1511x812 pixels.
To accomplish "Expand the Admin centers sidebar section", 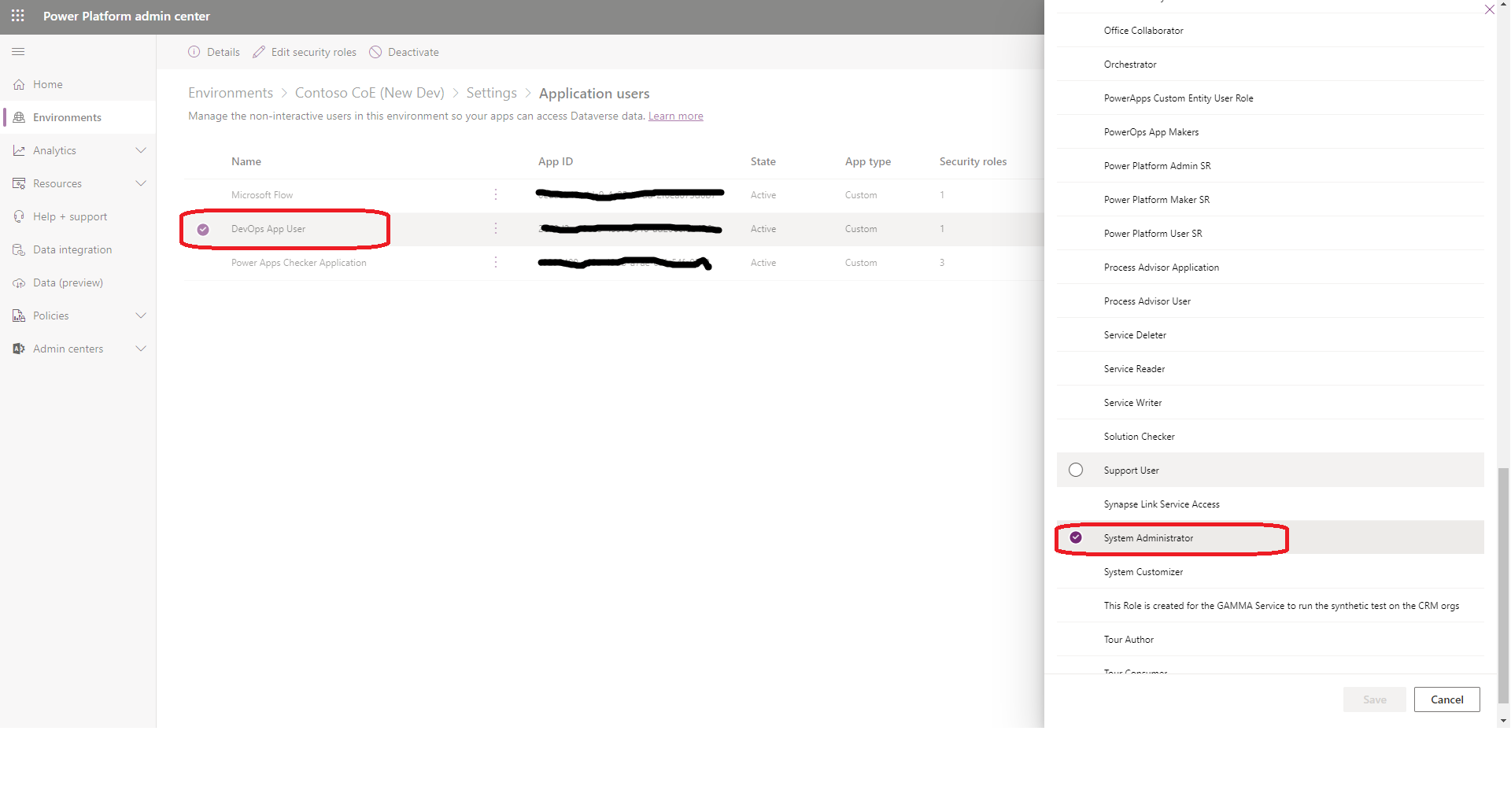I will click(x=141, y=349).
